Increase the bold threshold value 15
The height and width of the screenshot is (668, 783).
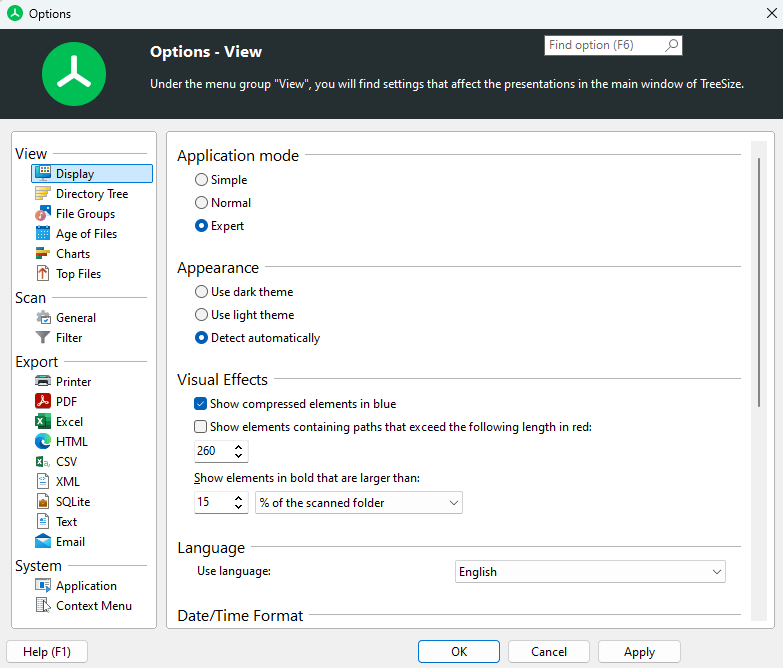click(x=239, y=497)
